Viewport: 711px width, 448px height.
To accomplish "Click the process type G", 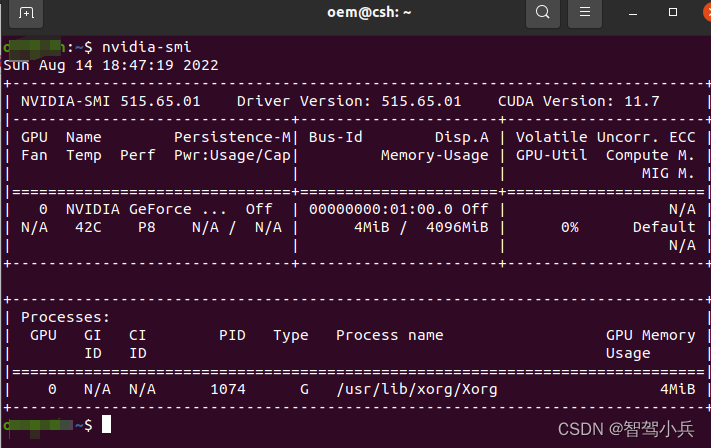I will point(304,389).
